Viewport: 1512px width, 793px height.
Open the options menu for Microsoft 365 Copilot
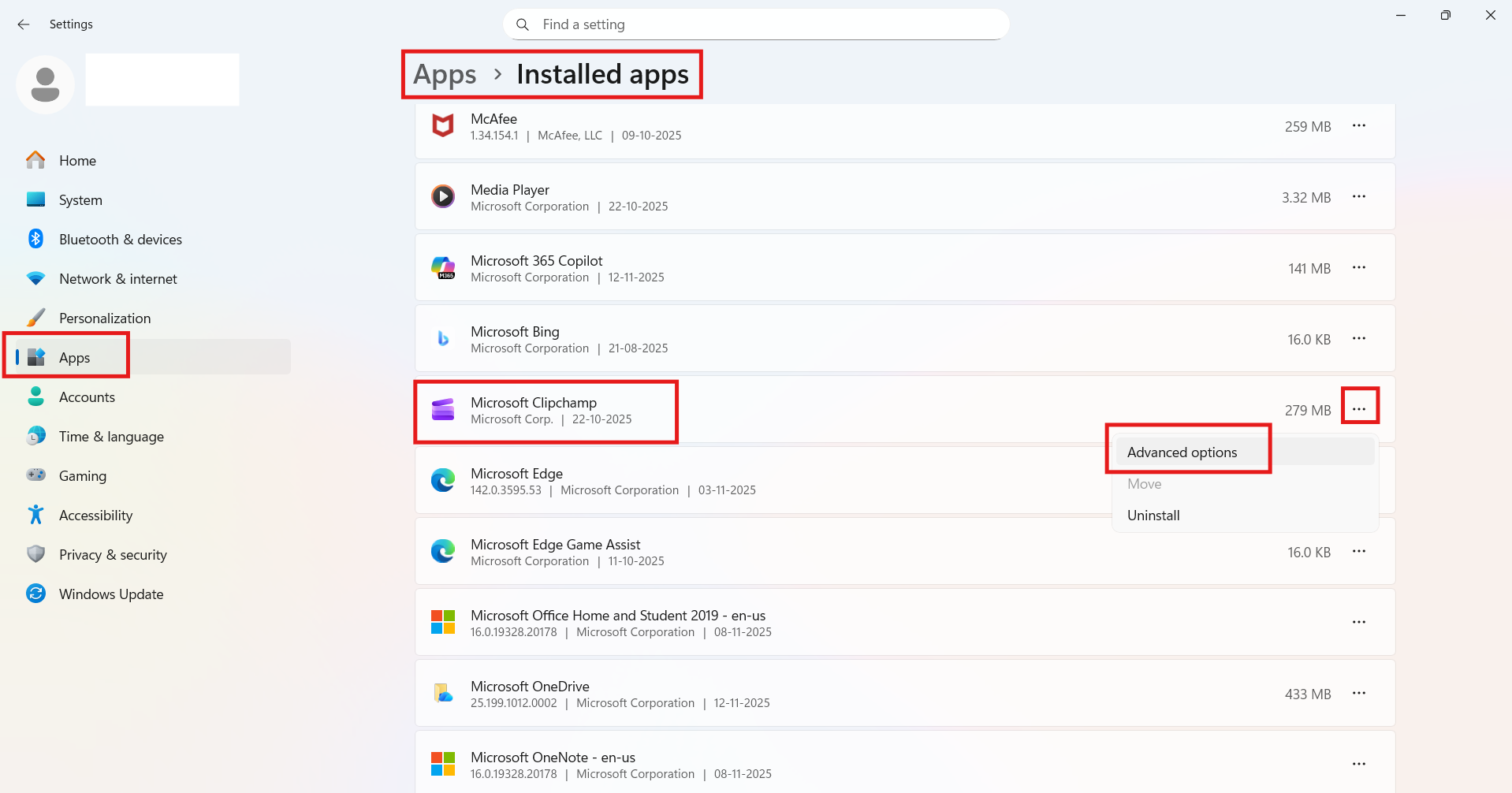(x=1359, y=267)
